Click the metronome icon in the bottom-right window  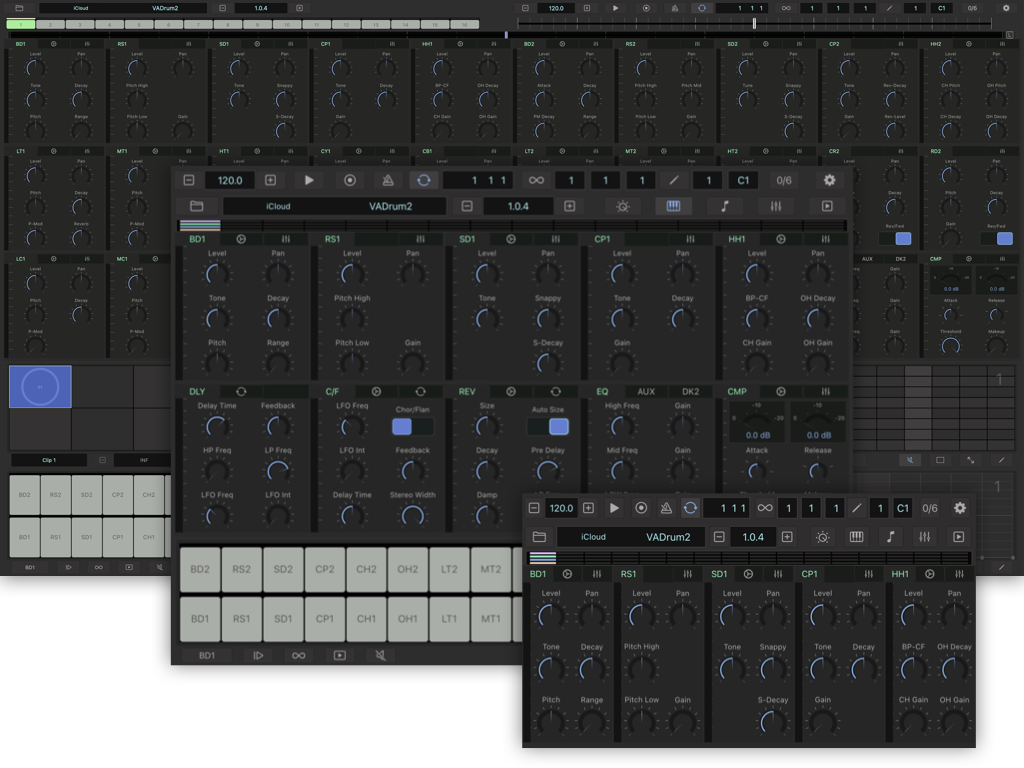pos(665,508)
